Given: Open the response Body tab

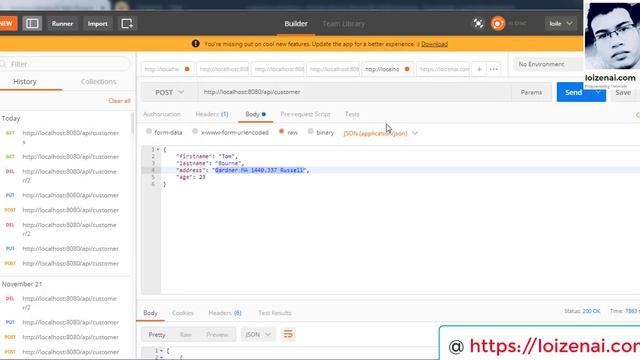Looking at the screenshot, I should pos(150,313).
